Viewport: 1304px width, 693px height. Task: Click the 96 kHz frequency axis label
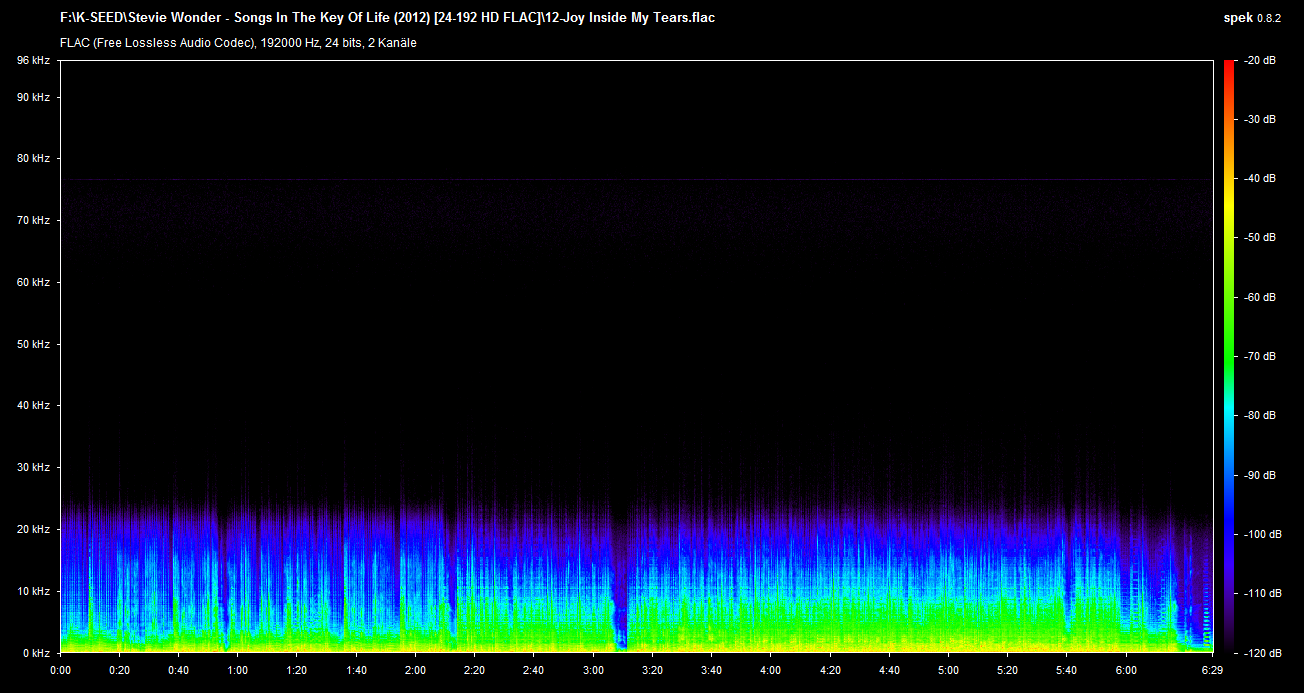tap(33, 61)
